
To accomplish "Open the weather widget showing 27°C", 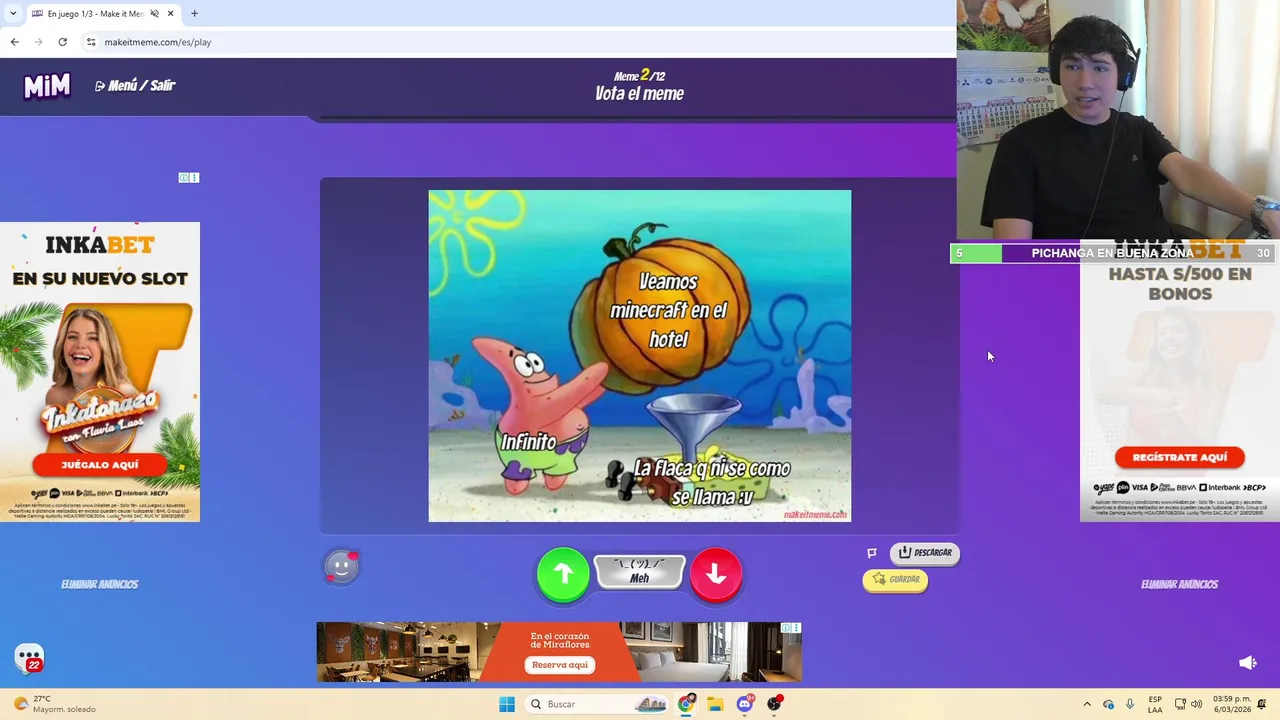I will pyautogui.click(x=55, y=704).
